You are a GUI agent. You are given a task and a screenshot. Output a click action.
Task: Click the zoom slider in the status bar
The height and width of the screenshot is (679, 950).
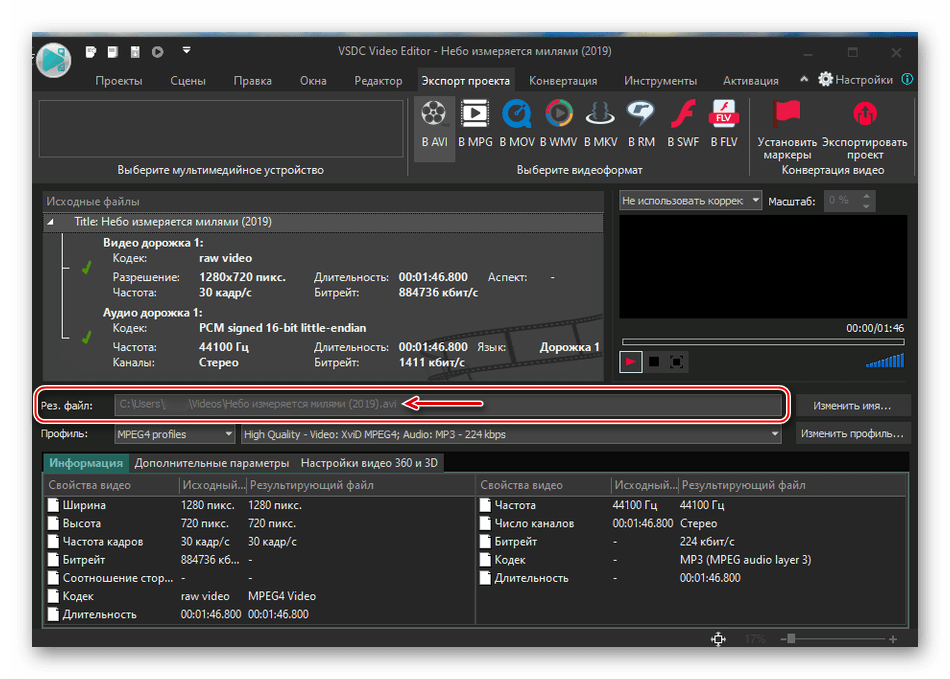click(x=790, y=639)
